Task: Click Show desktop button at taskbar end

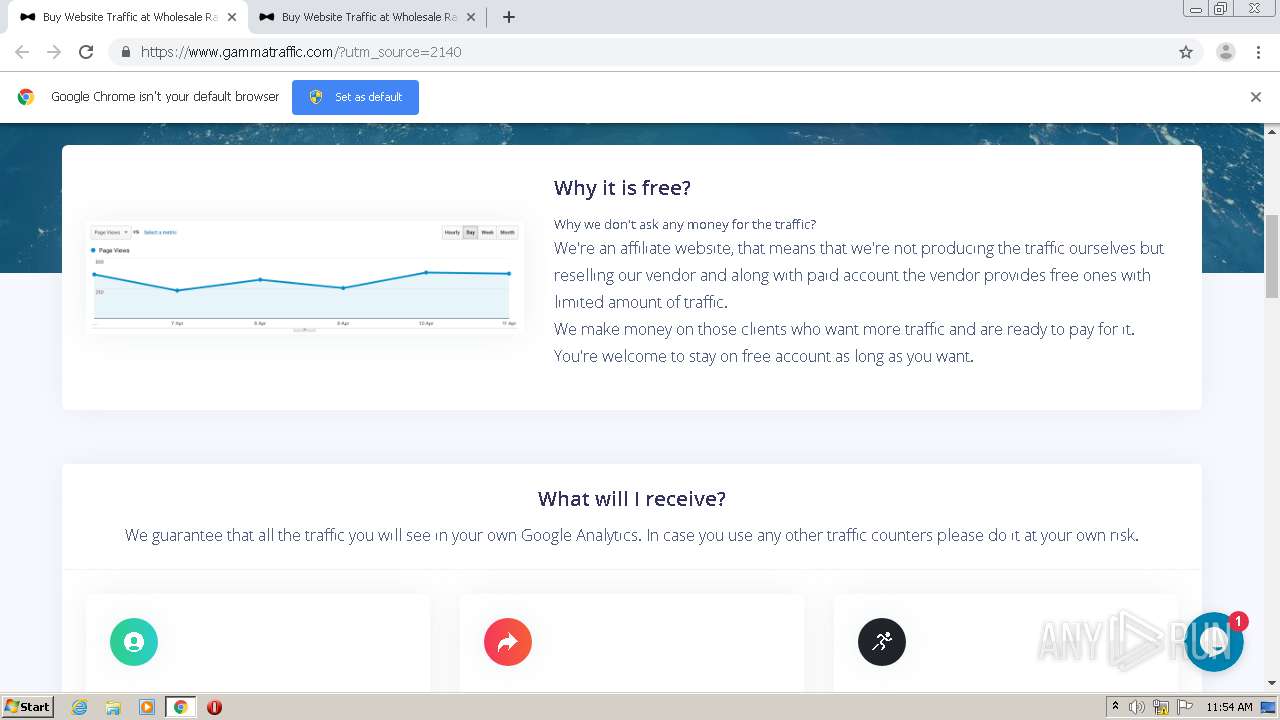Action: point(1270,707)
